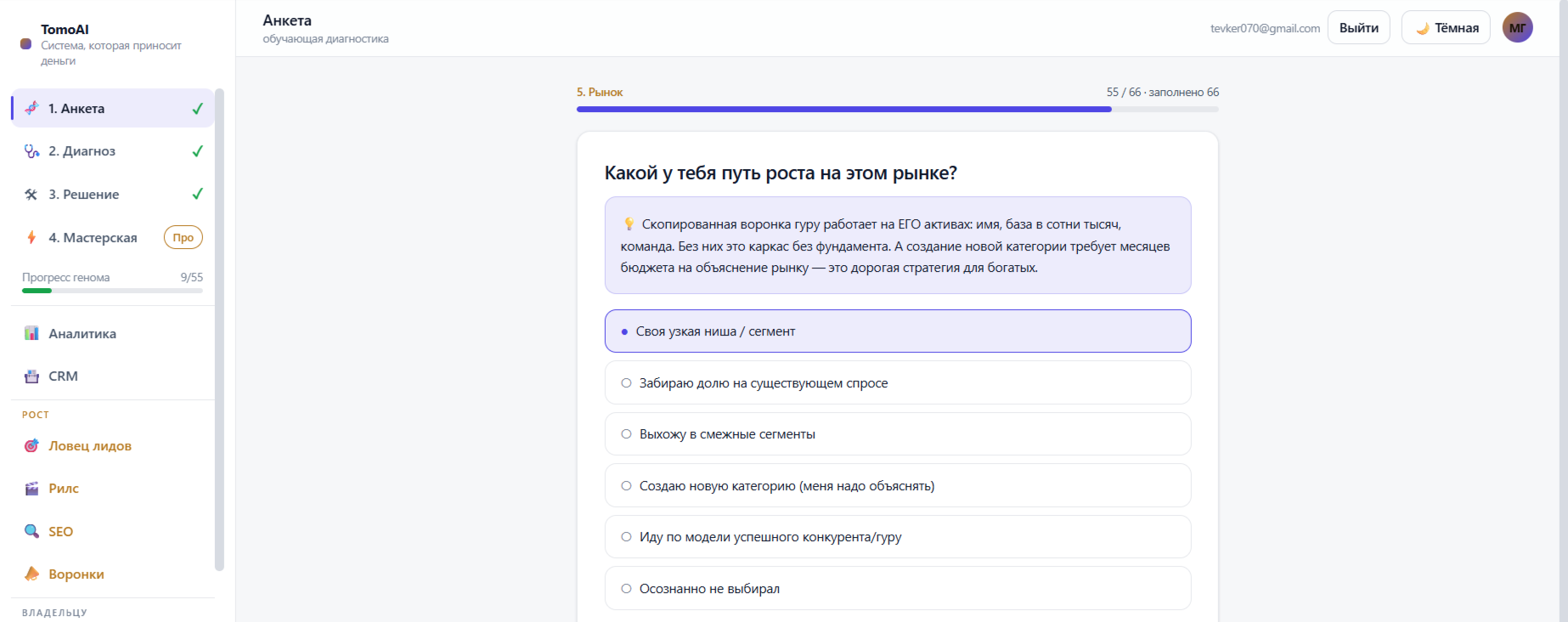Click the Мастерская lightning icon
This screenshot has width=1568, height=622.
coord(31,237)
